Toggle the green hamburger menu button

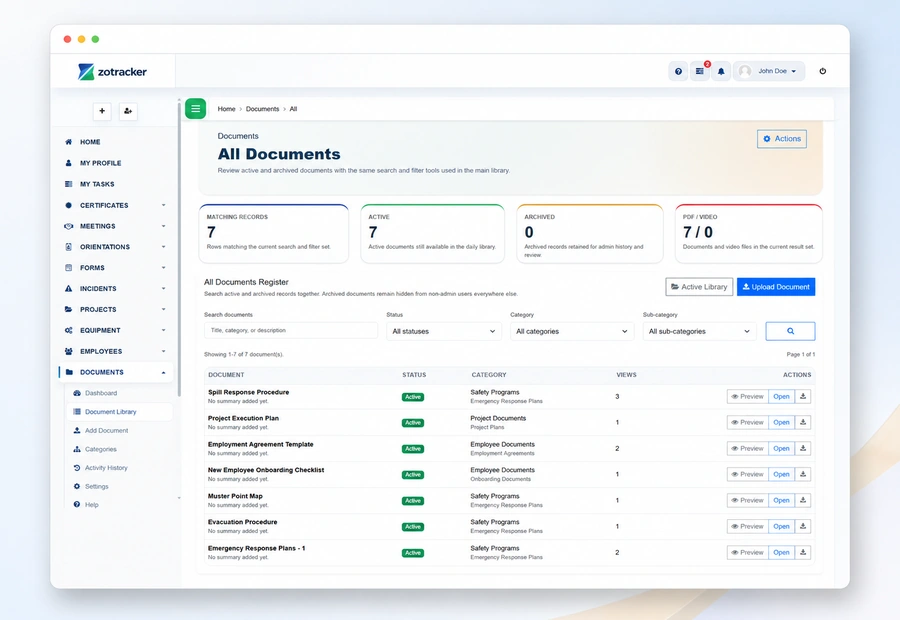coord(196,108)
